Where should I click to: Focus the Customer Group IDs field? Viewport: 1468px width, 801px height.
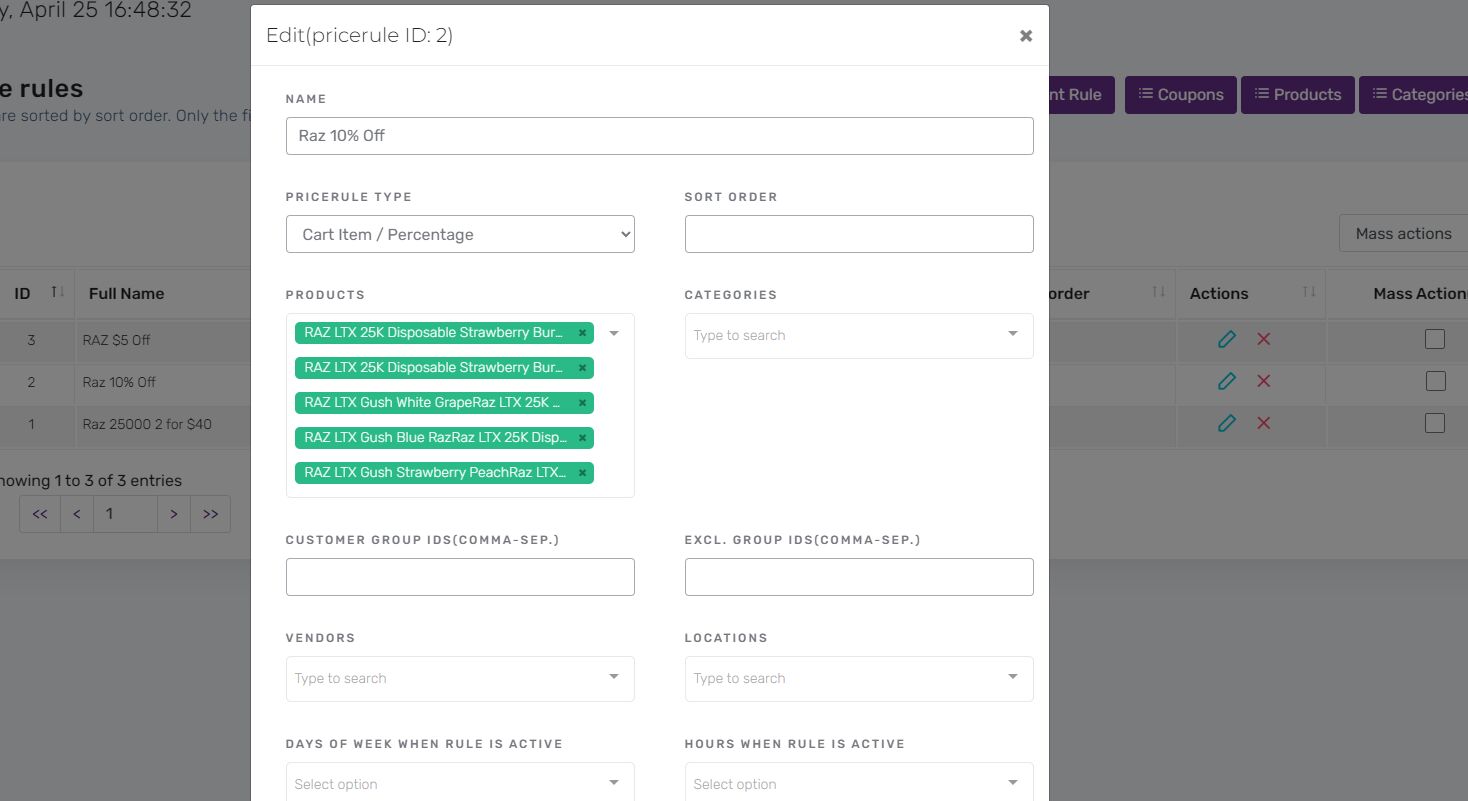tap(460, 577)
